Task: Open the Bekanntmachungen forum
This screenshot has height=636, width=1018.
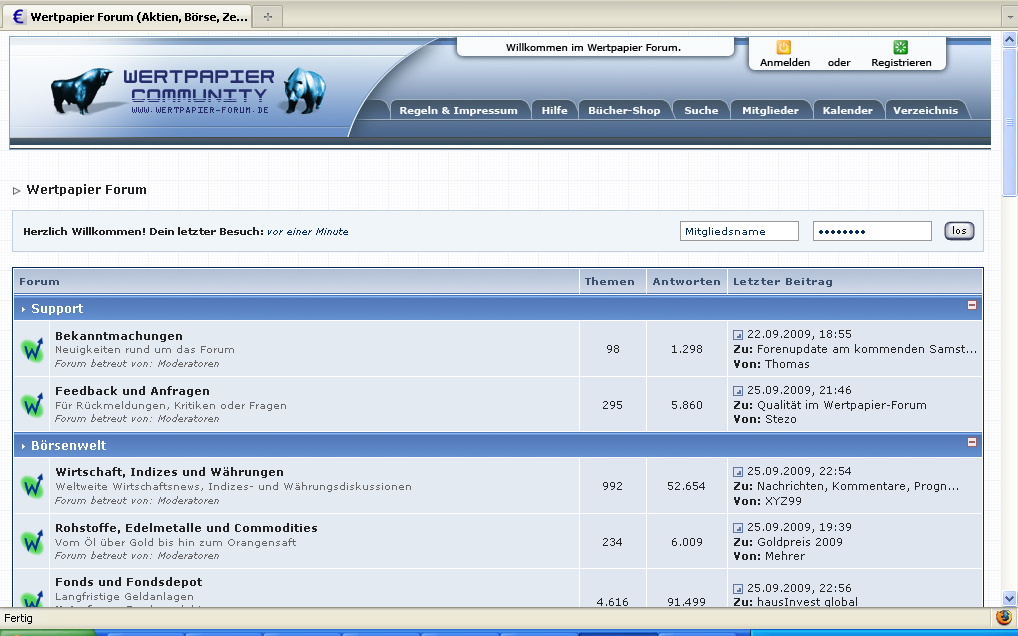Action: point(119,336)
